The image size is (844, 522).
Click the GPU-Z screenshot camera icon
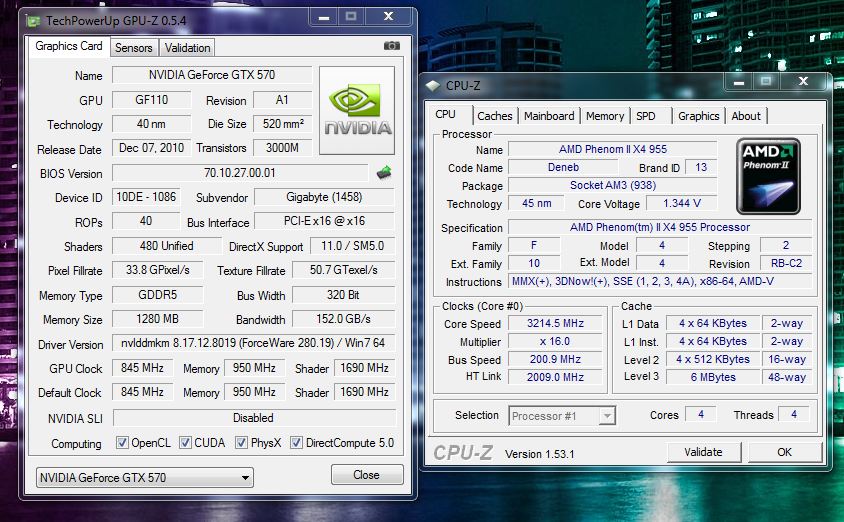click(392, 46)
